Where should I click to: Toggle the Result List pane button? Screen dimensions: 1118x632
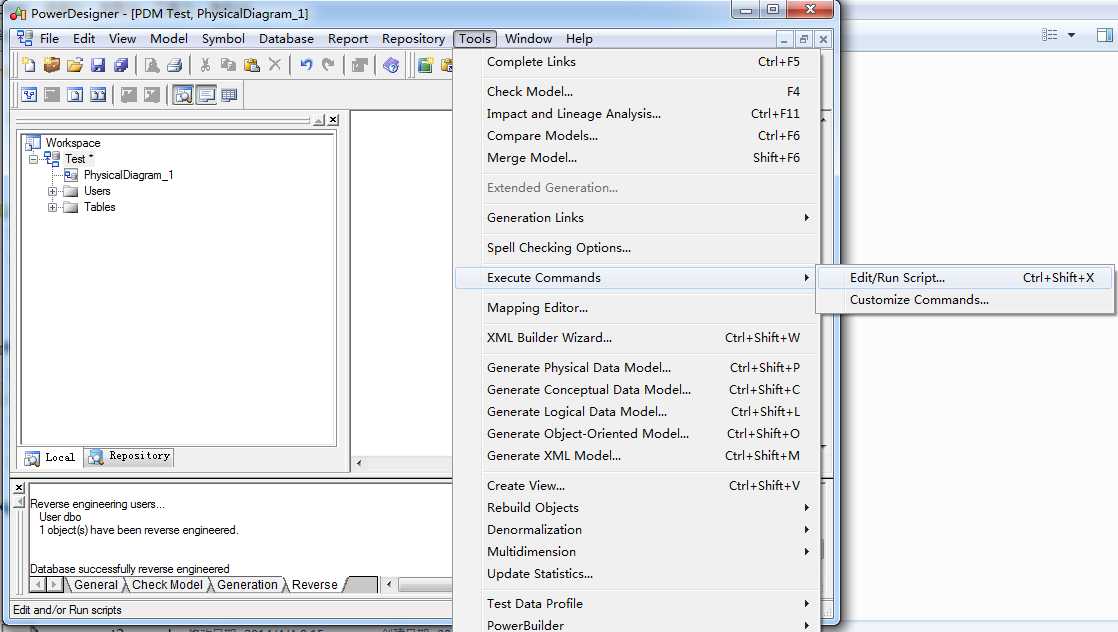[x=229, y=95]
